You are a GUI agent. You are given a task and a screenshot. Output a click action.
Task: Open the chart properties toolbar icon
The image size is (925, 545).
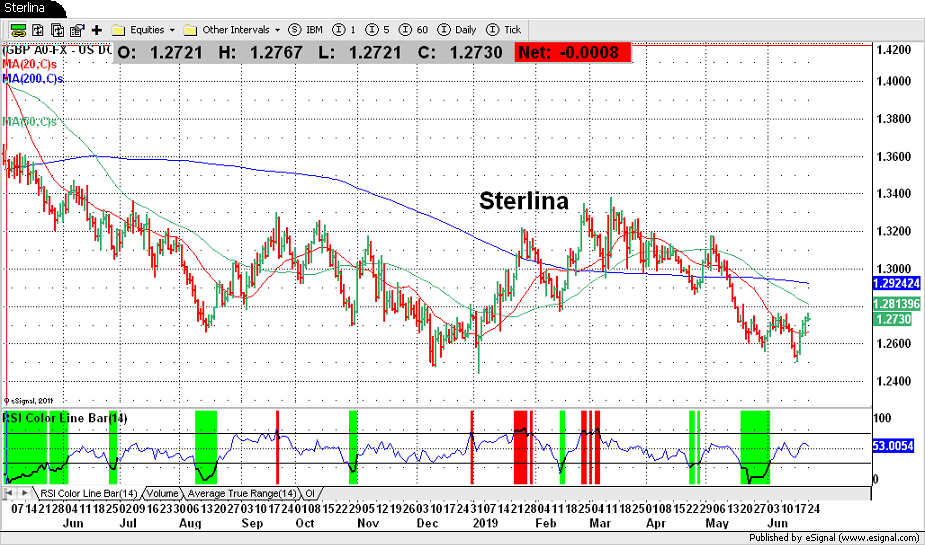pyautogui.click(x=77, y=30)
